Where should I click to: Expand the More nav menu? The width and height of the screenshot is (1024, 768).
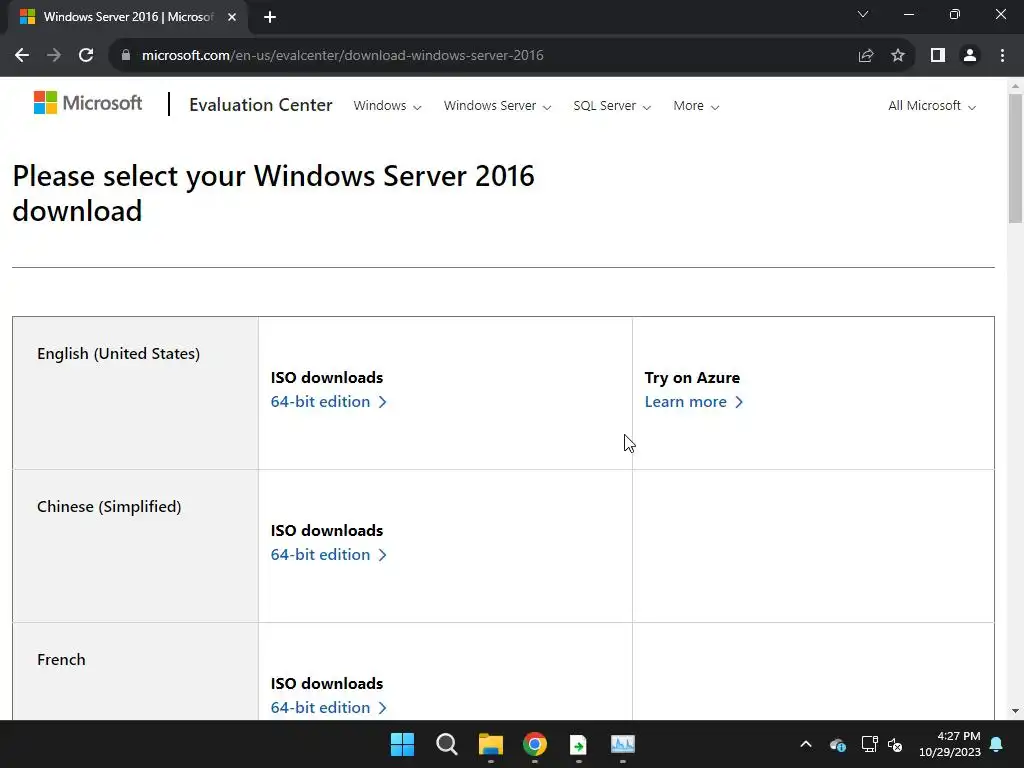[x=696, y=106]
